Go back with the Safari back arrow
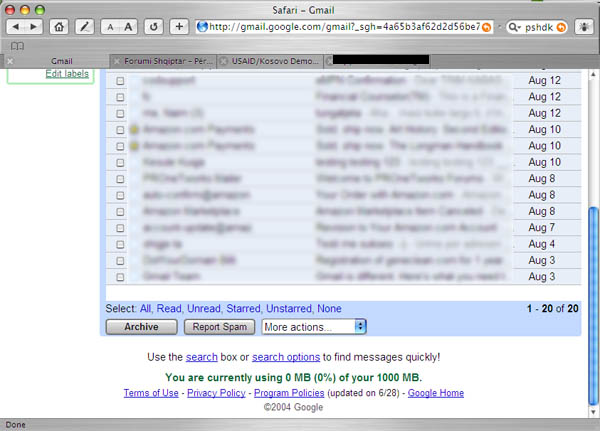The height and width of the screenshot is (431, 600). click(x=16, y=27)
